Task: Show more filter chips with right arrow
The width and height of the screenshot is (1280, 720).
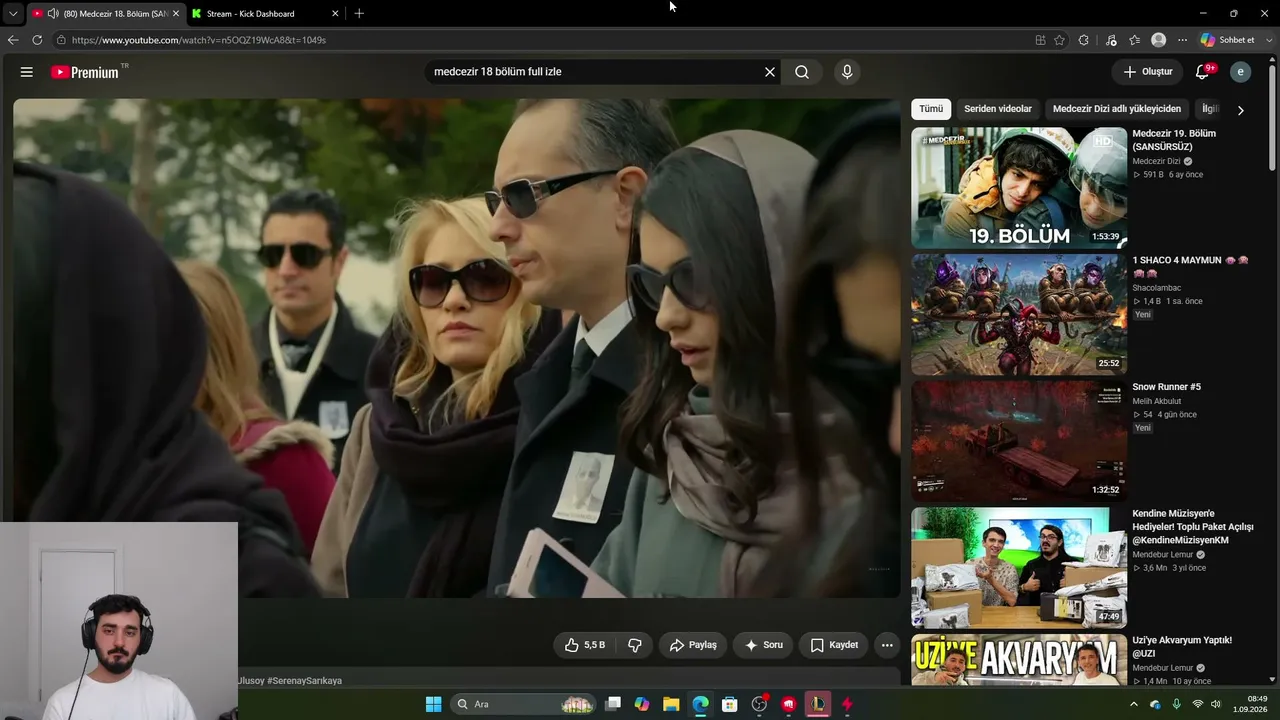Action: tap(1241, 110)
